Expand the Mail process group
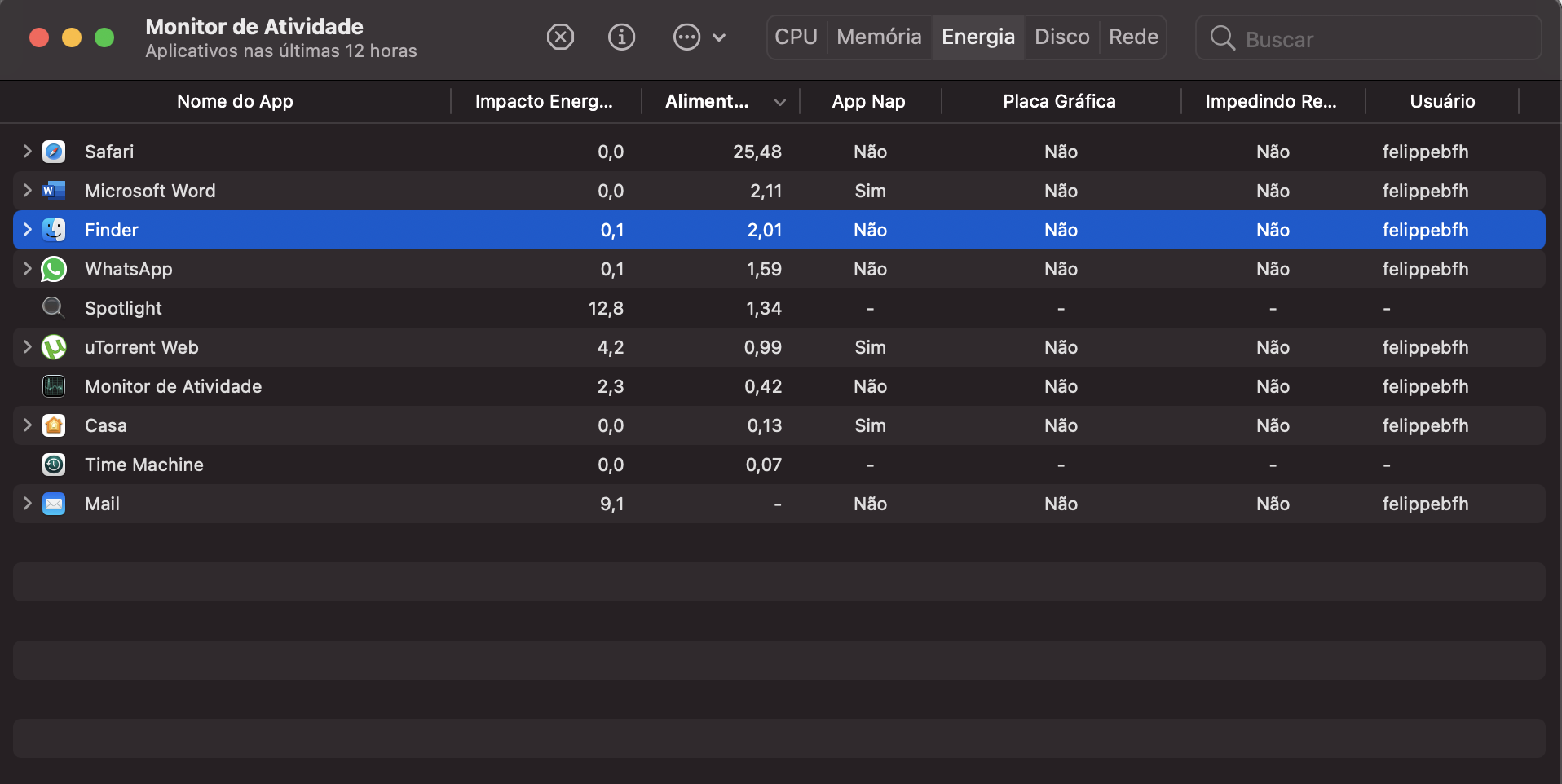The height and width of the screenshot is (784, 1562). 28,504
